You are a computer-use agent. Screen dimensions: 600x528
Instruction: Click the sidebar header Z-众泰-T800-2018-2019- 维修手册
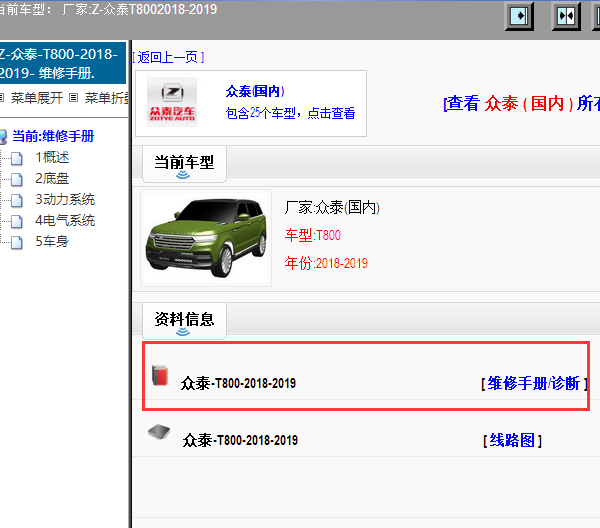(61, 63)
